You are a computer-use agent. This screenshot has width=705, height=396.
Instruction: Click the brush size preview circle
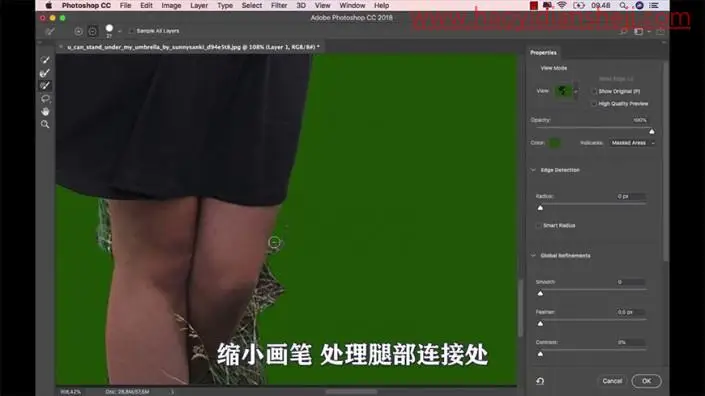click(109, 29)
